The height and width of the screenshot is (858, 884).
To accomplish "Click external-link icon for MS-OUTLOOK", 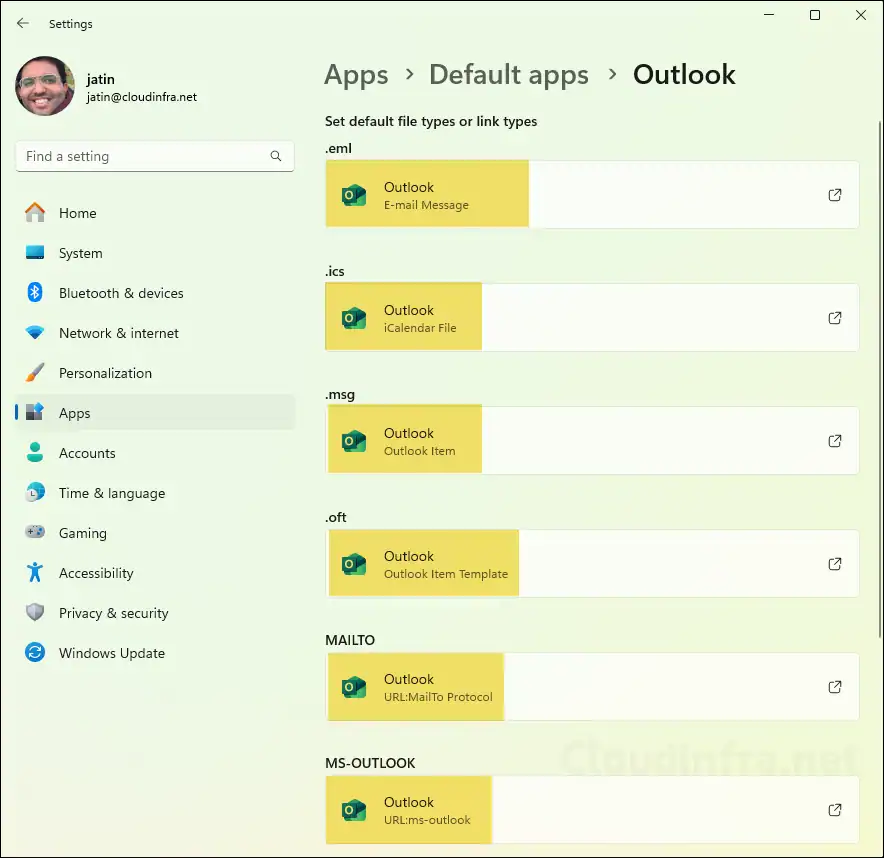I will click(835, 810).
